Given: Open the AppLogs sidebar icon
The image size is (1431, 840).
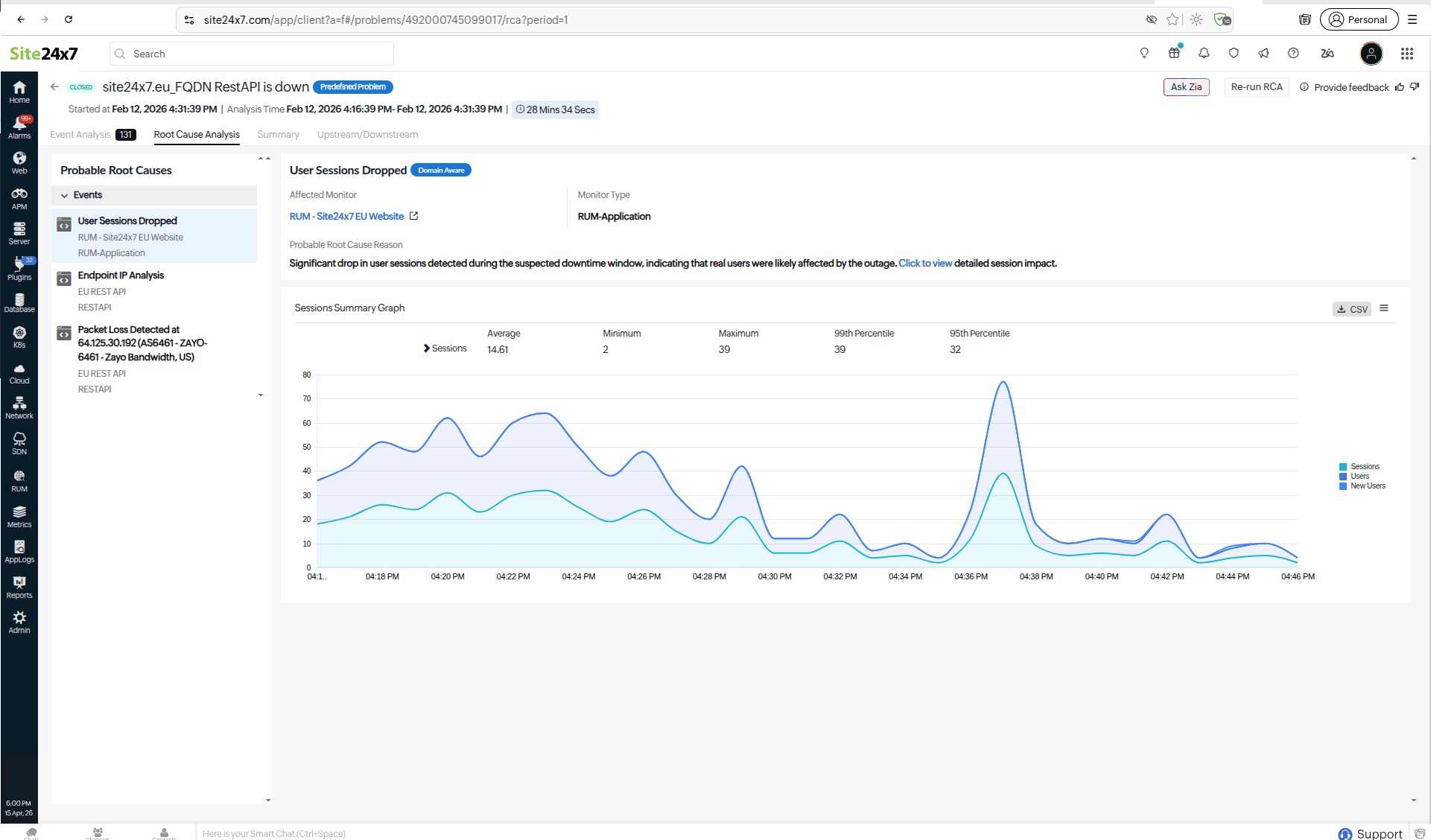Looking at the screenshot, I should coord(19,552).
